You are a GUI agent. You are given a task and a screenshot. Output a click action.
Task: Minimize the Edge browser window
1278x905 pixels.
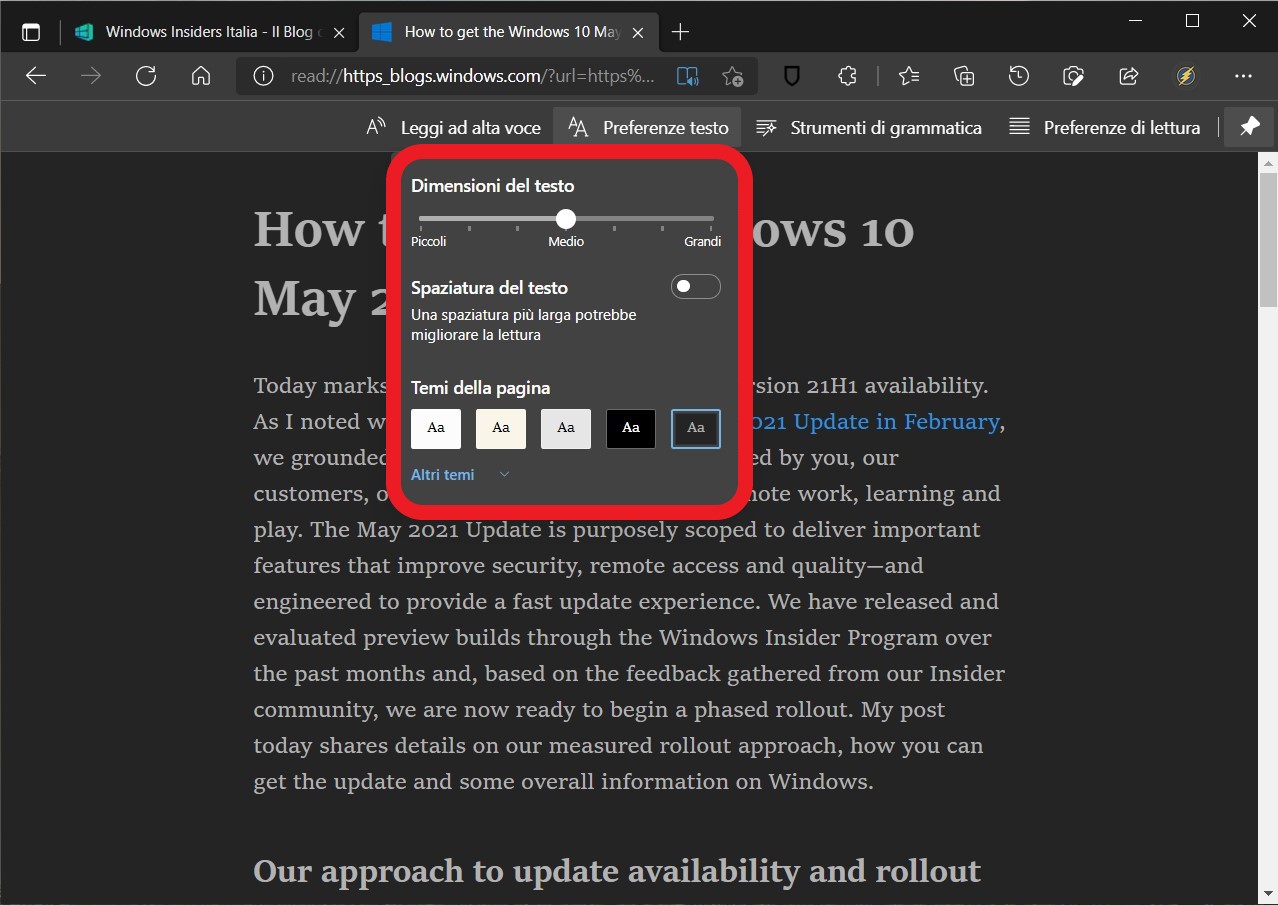pos(1136,20)
